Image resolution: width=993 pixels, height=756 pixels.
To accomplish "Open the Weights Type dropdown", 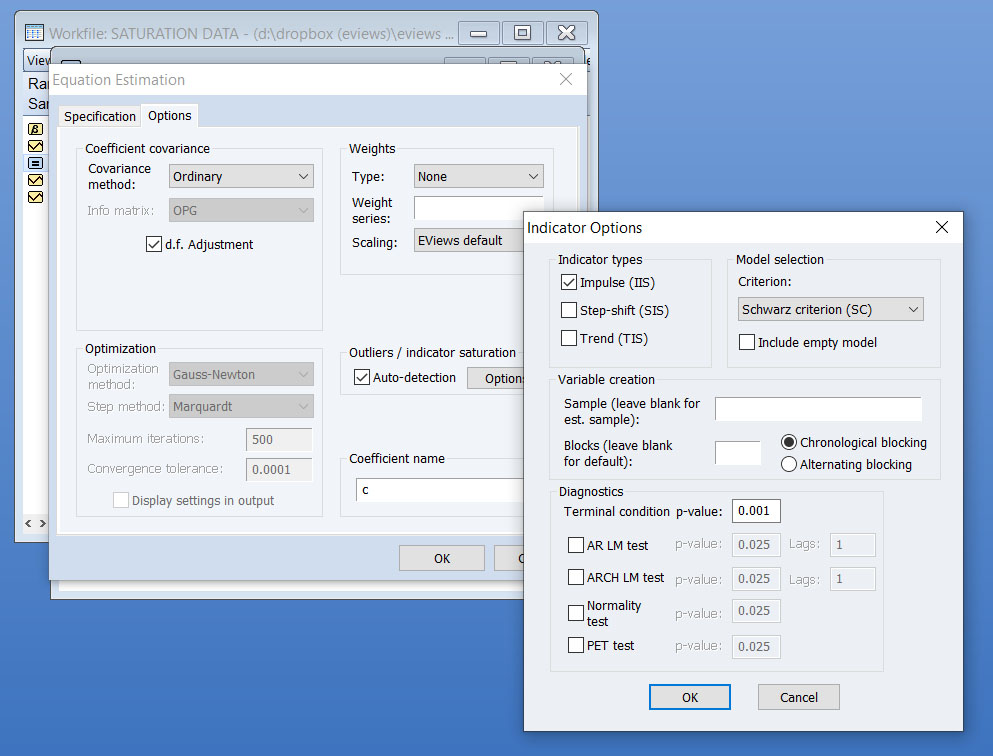I will click(478, 177).
